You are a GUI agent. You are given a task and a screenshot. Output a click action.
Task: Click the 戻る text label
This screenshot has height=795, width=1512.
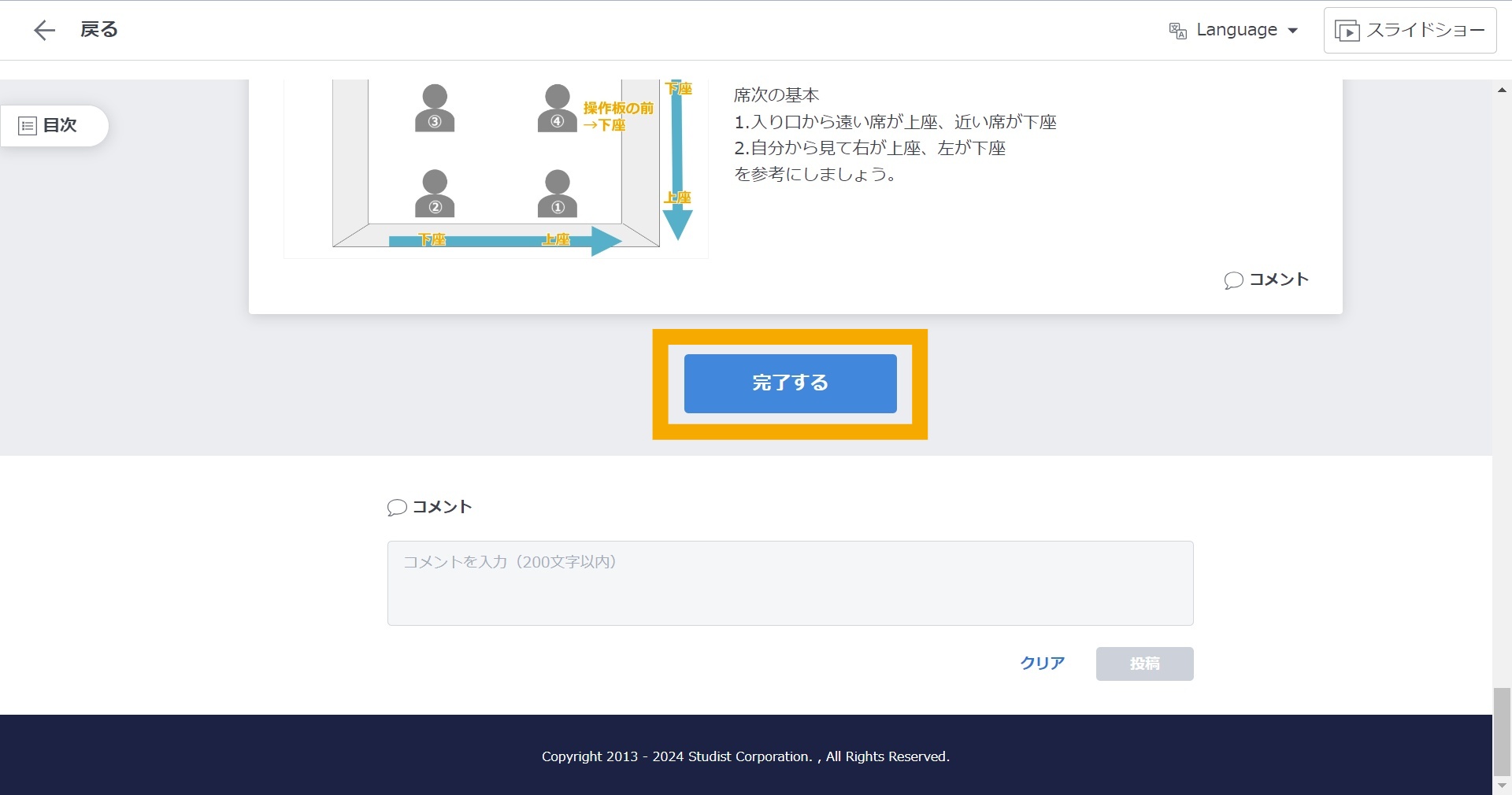99,30
